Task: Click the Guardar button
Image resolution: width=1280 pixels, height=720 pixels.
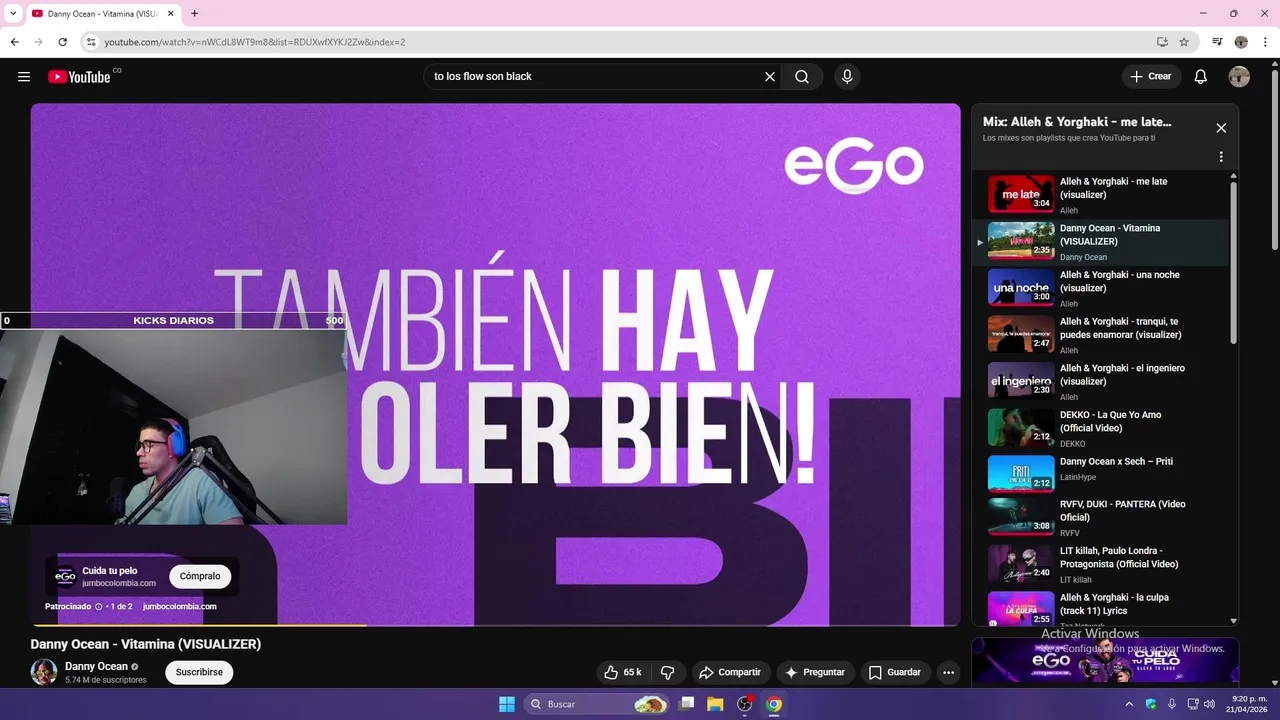Action: pyautogui.click(x=894, y=672)
